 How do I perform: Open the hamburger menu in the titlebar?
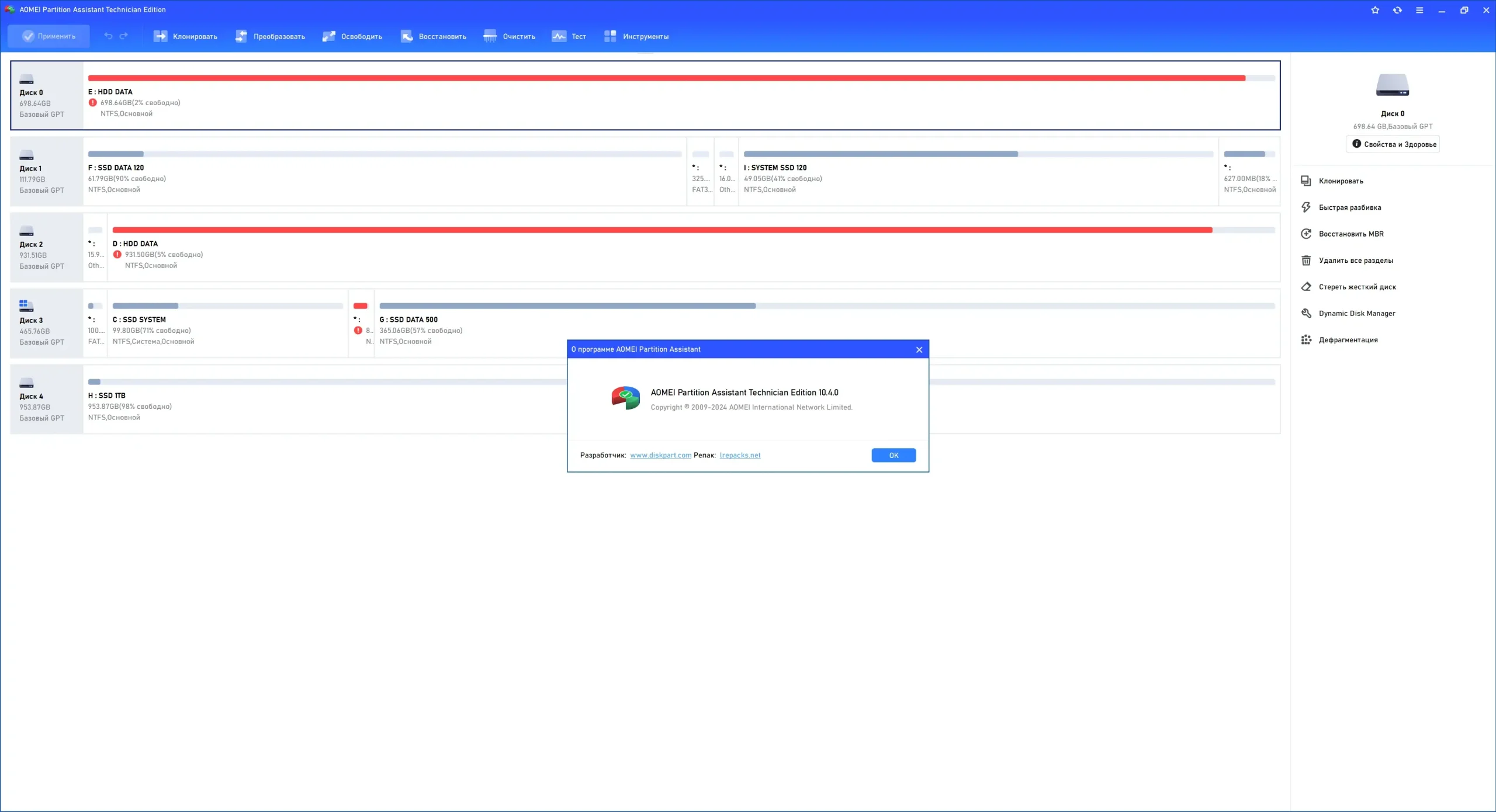click(x=1419, y=9)
